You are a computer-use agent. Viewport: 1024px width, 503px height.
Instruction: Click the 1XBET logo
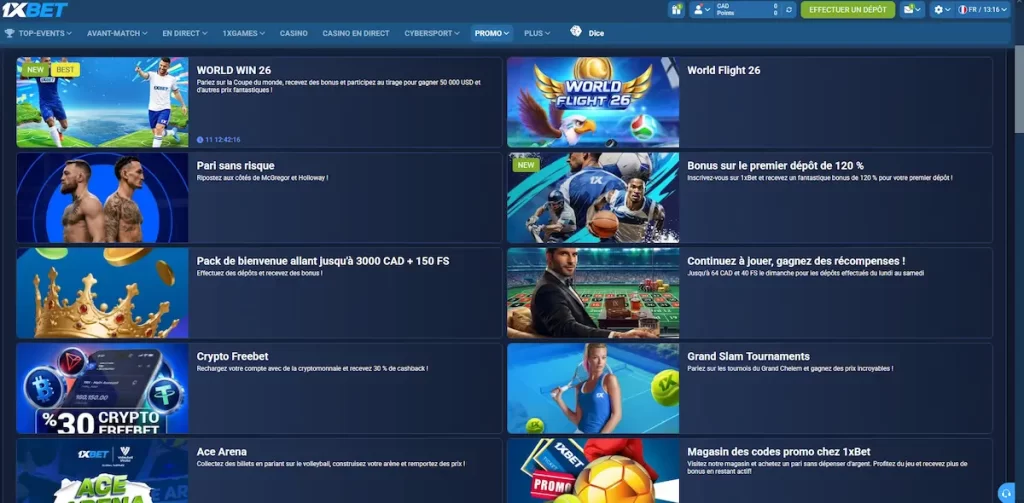[35, 10]
